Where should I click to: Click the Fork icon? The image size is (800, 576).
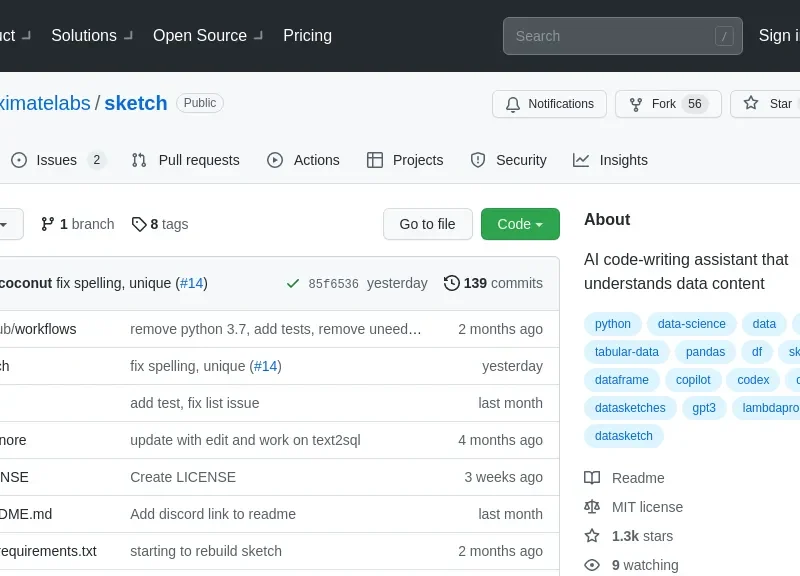click(x=636, y=104)
